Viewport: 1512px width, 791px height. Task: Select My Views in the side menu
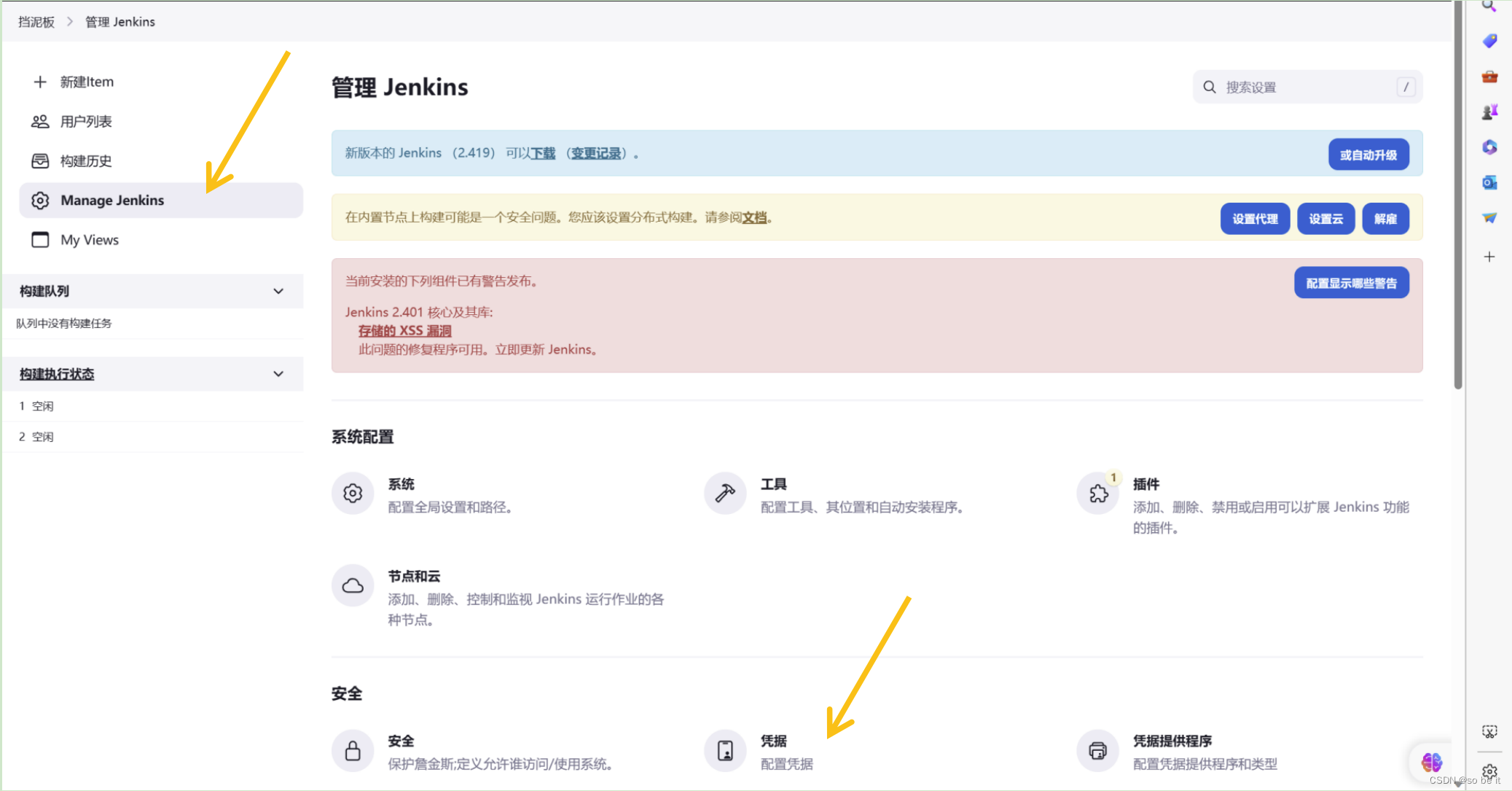[161, 239]
